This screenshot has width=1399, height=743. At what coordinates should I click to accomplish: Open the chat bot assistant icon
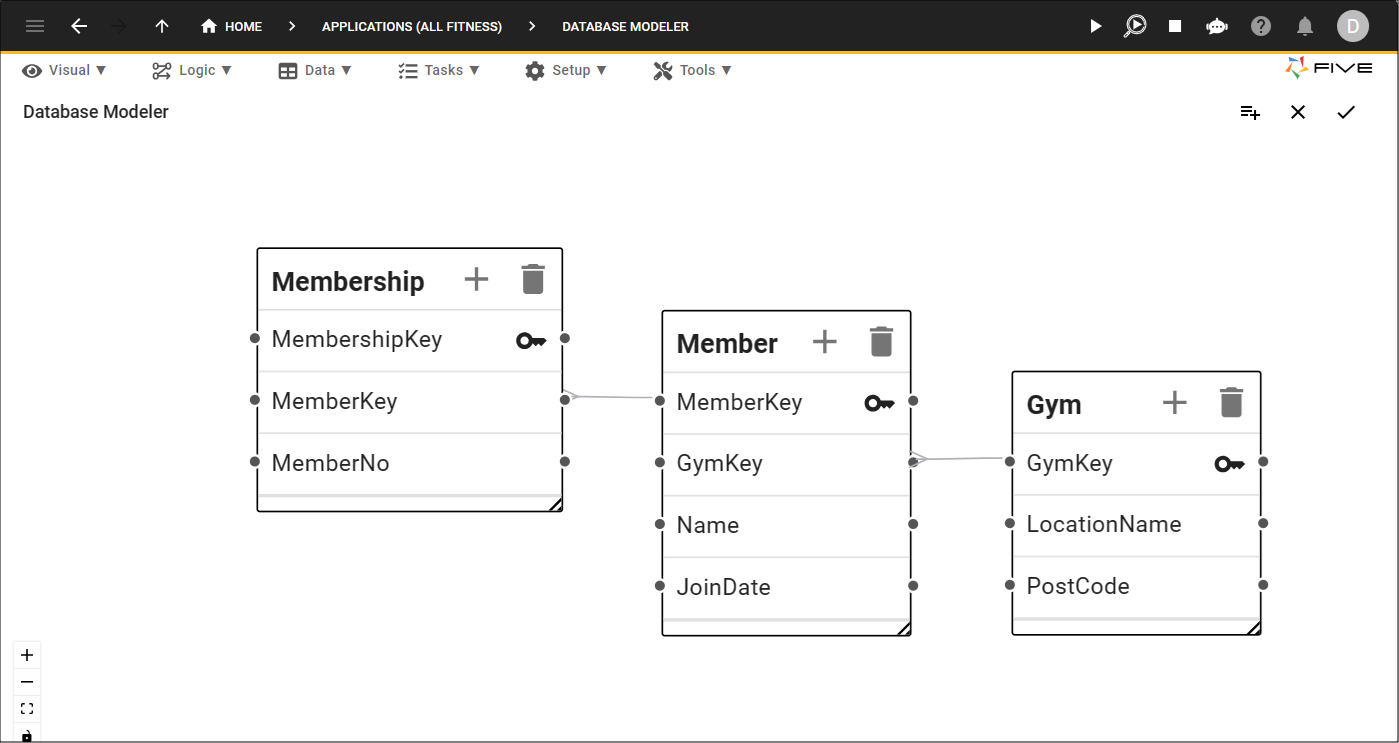pos(1217,26)
